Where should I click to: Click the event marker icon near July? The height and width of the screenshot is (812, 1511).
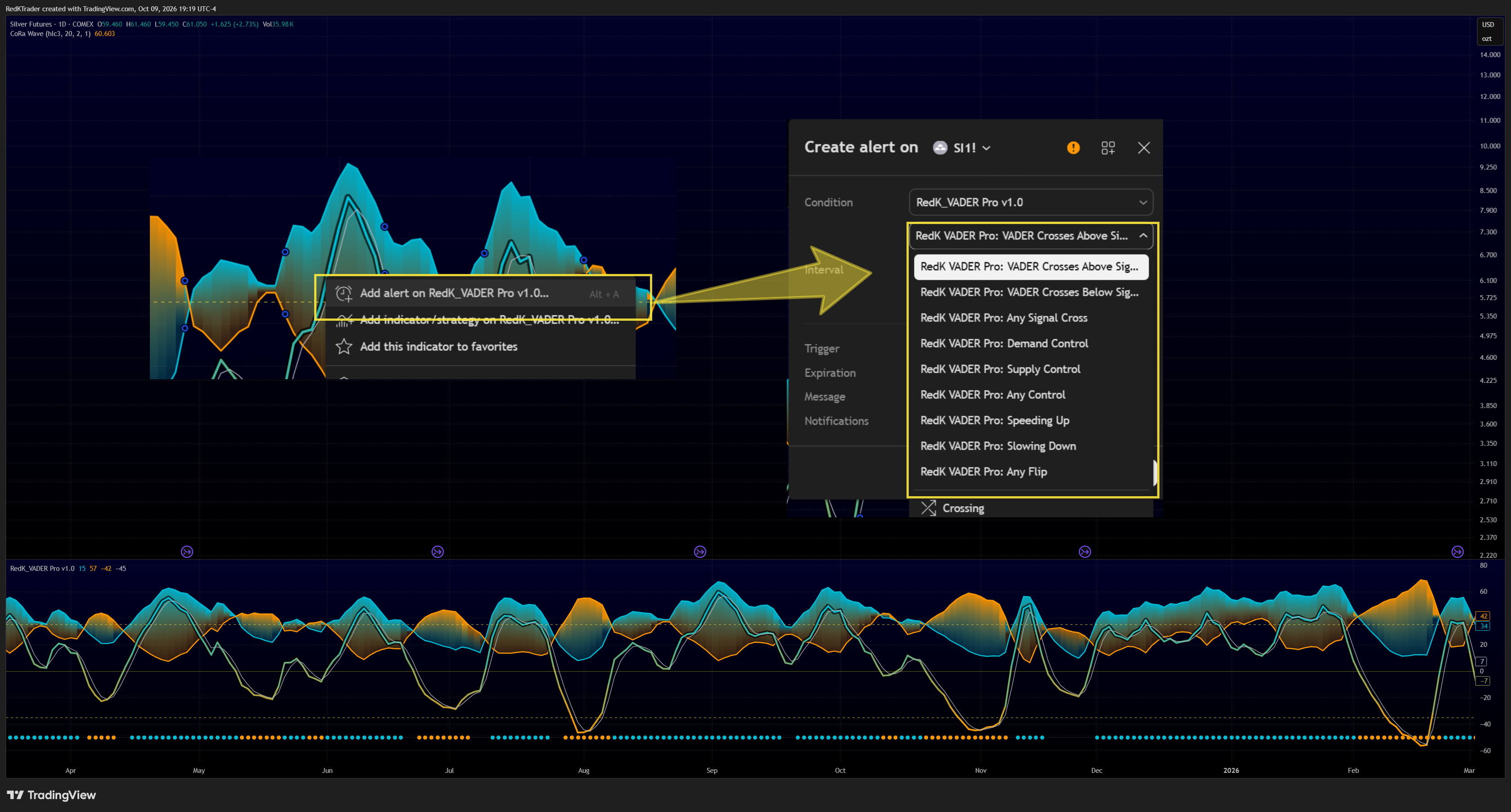[438, 552]
